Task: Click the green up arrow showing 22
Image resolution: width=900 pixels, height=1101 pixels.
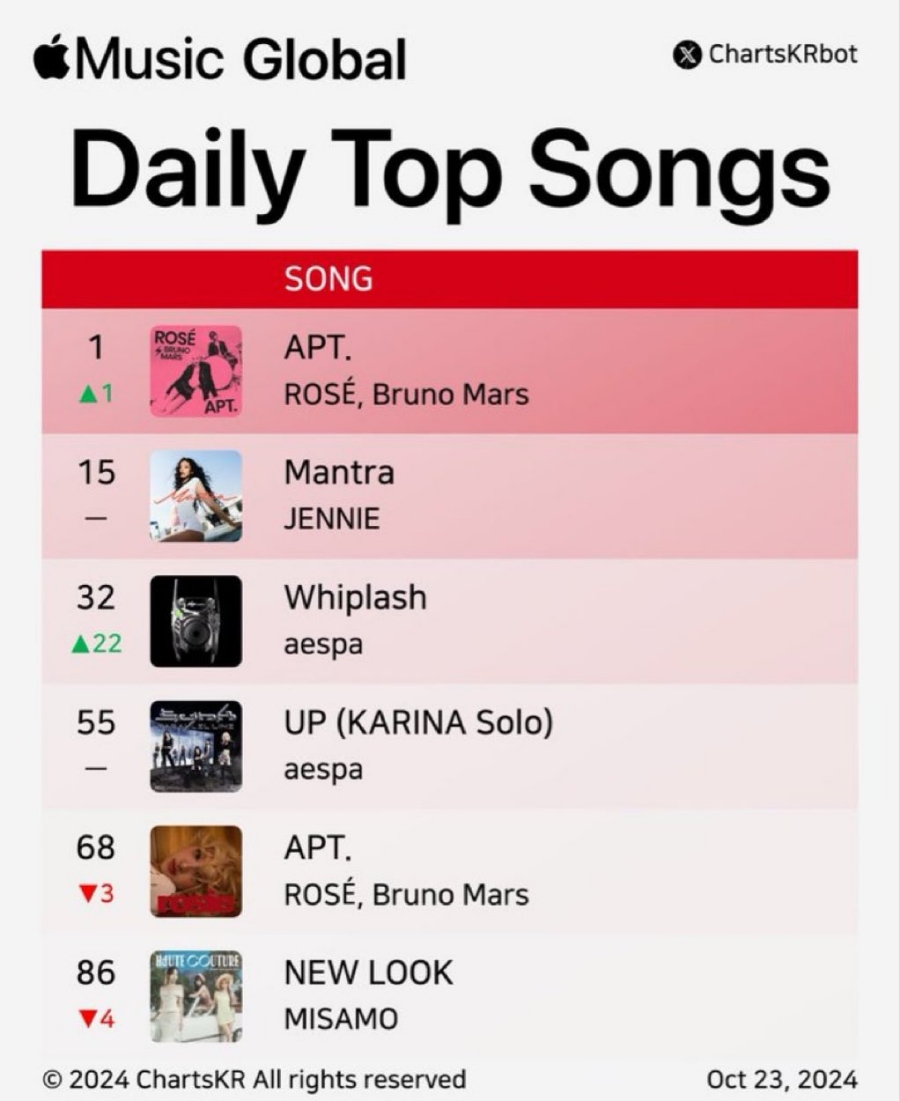Action: 81,643
